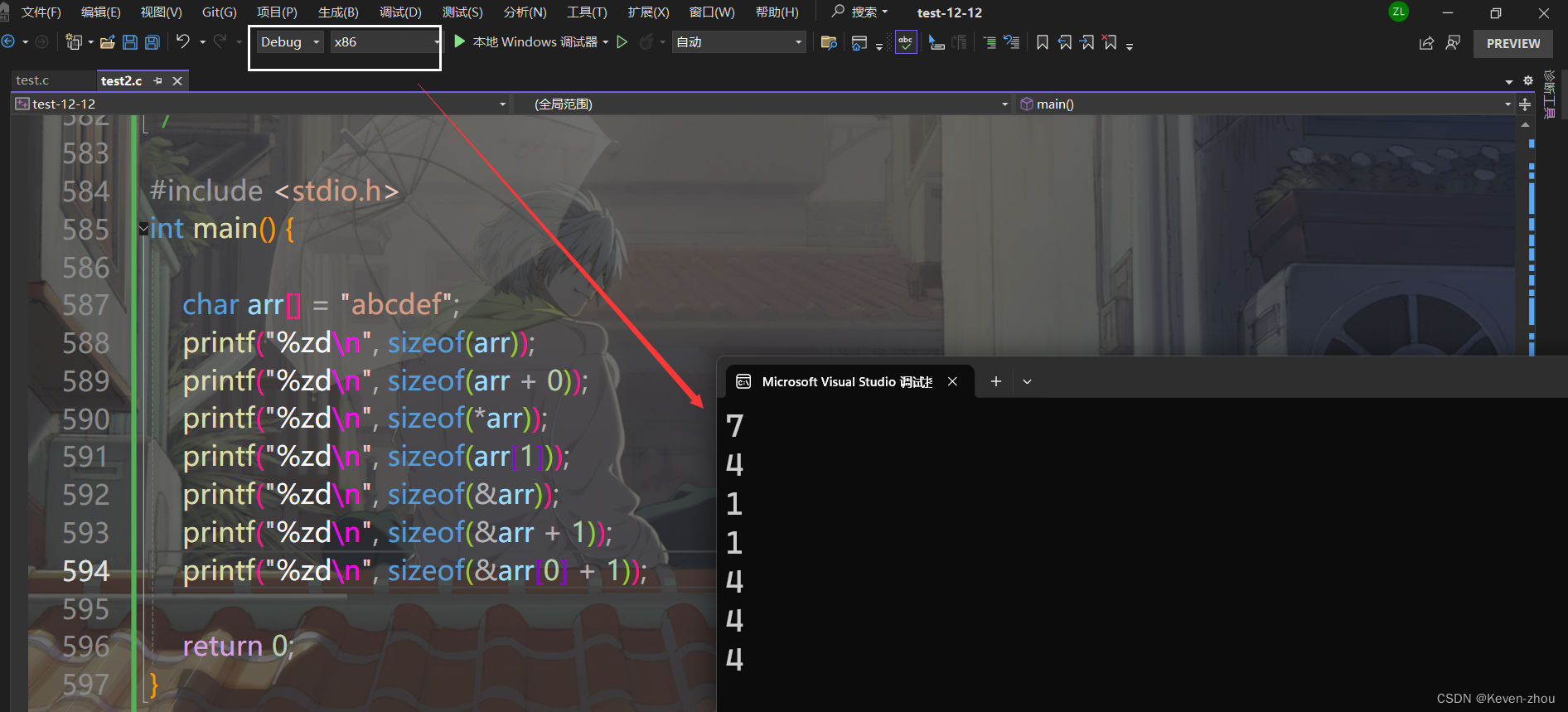Open the Debug configuration dropdown
Image resolution: width=1568 pixels, height=712 pixels.
point(289,41)
